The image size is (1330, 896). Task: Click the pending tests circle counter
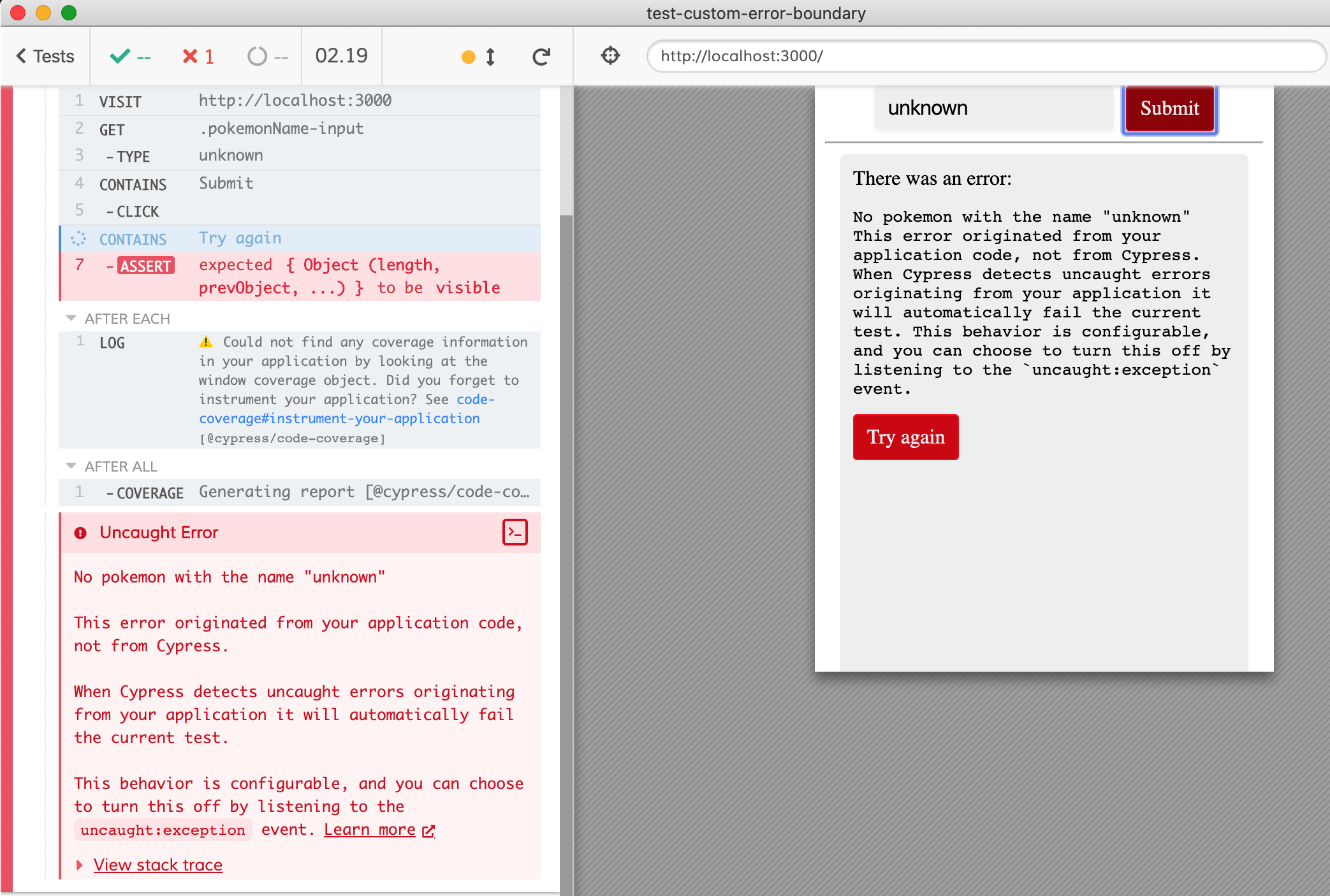point(268,57)
